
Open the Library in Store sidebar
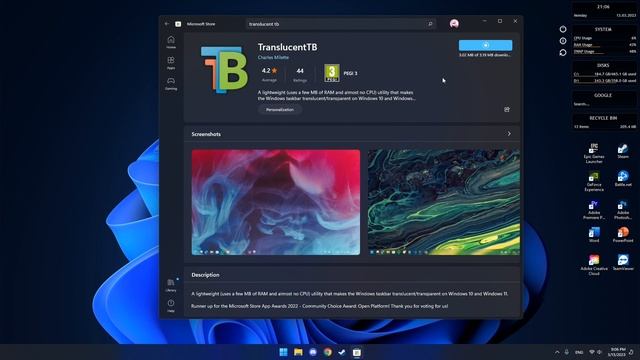pos(171,285)
